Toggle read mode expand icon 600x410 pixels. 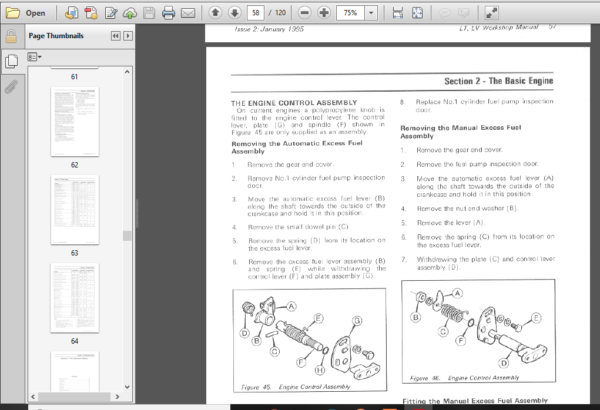[x=491, y=13]
